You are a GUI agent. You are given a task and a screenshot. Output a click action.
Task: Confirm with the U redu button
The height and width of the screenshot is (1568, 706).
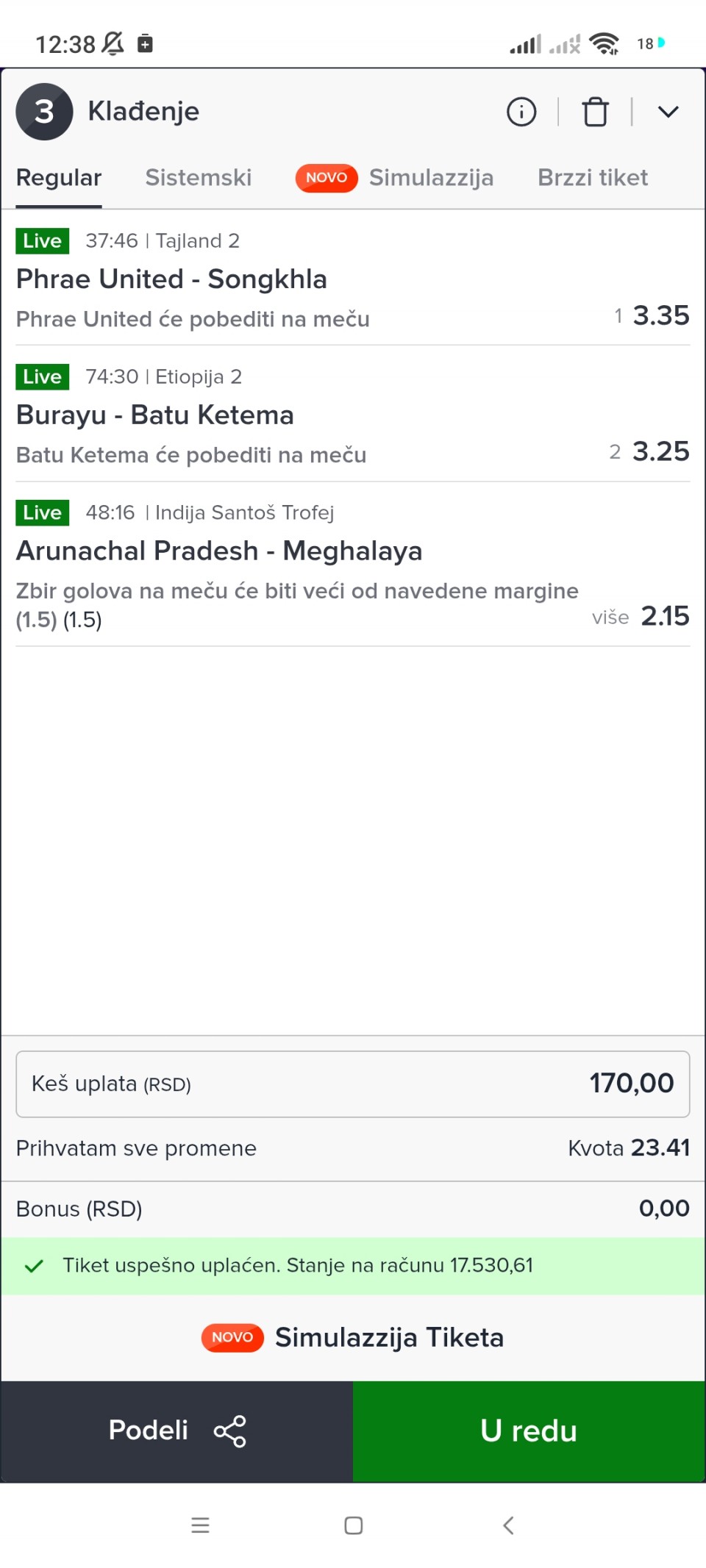[x=529, y=1431]
